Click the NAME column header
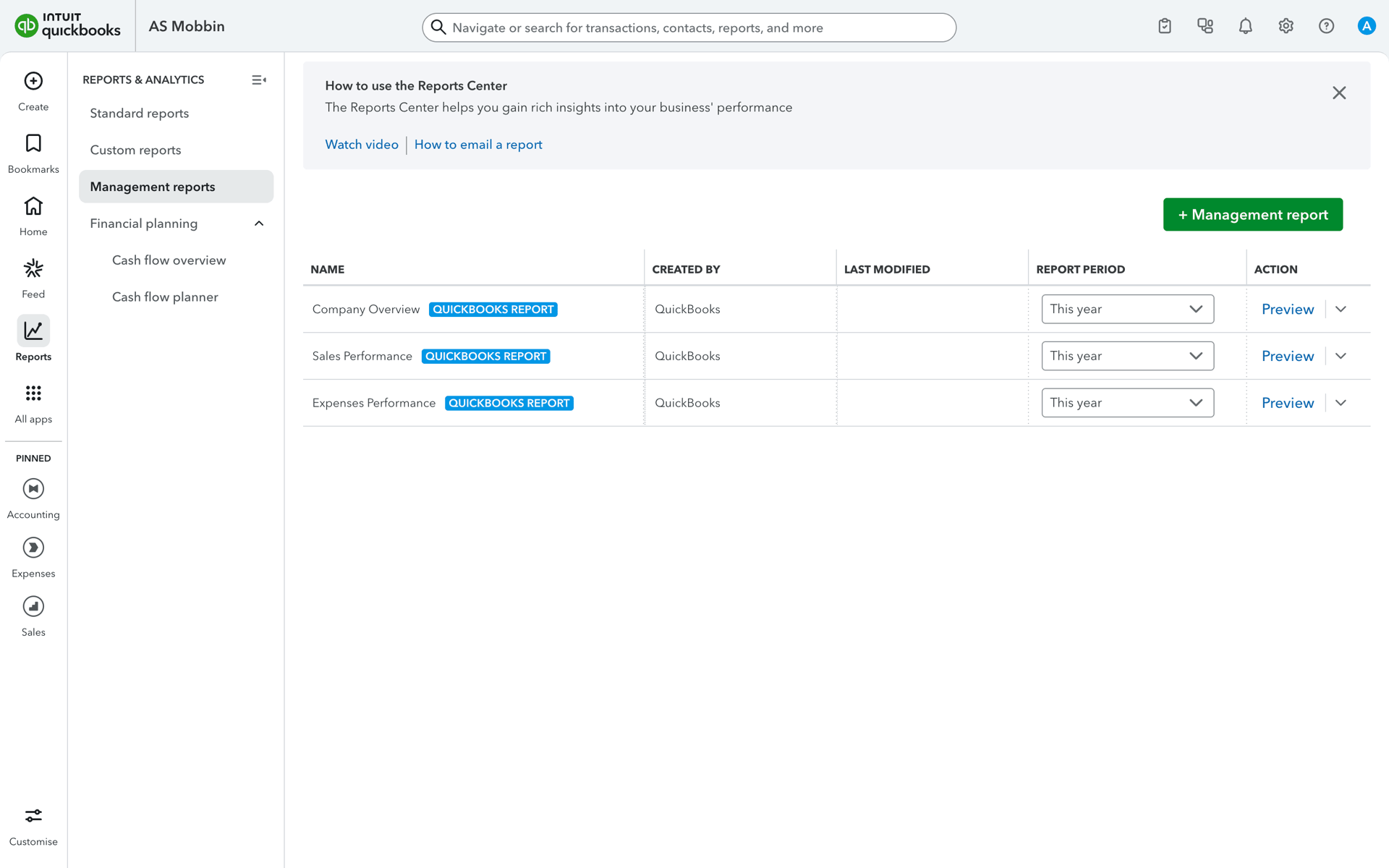 328,269
